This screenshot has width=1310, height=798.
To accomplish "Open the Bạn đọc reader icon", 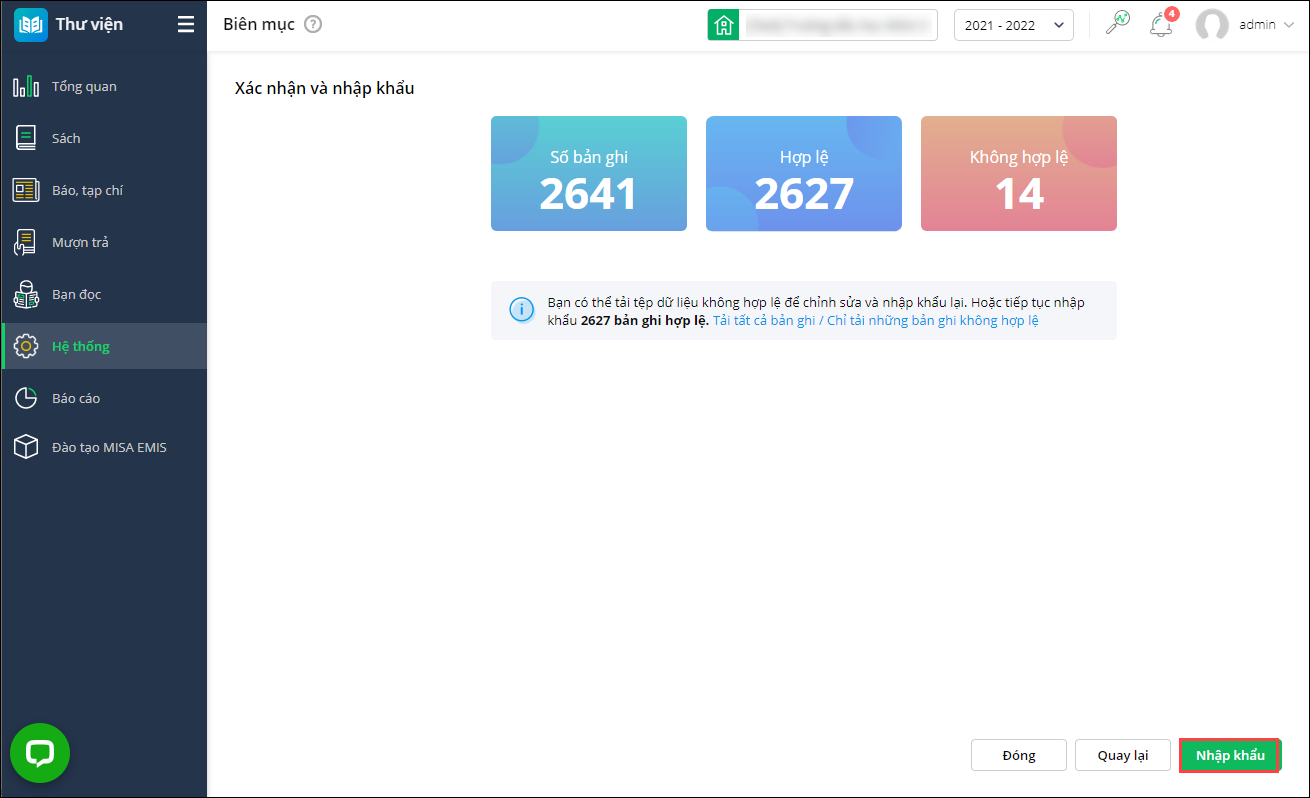I will (26, 295).
